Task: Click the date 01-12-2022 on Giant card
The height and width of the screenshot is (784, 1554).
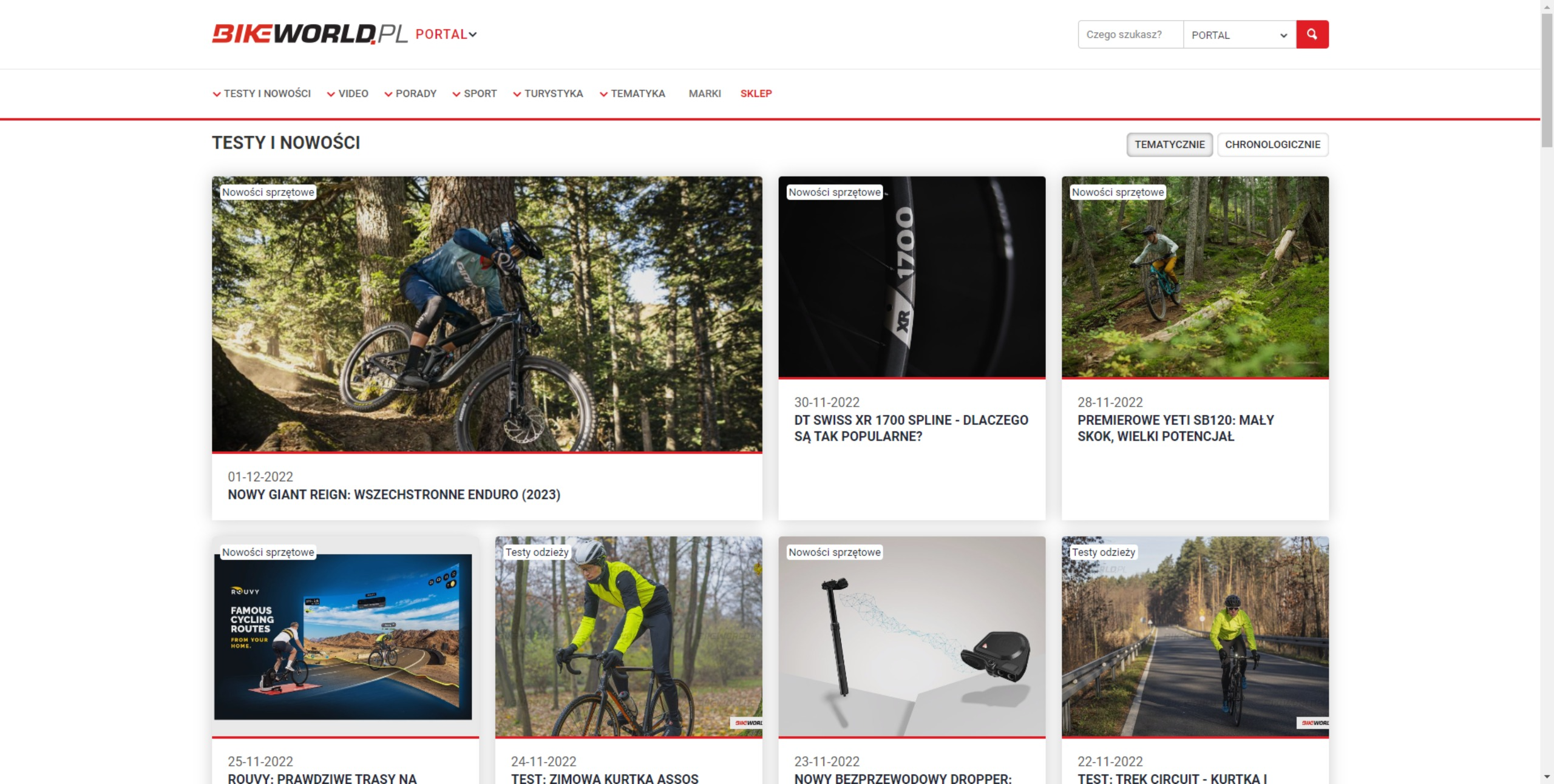Action: [x=260, y=477]
